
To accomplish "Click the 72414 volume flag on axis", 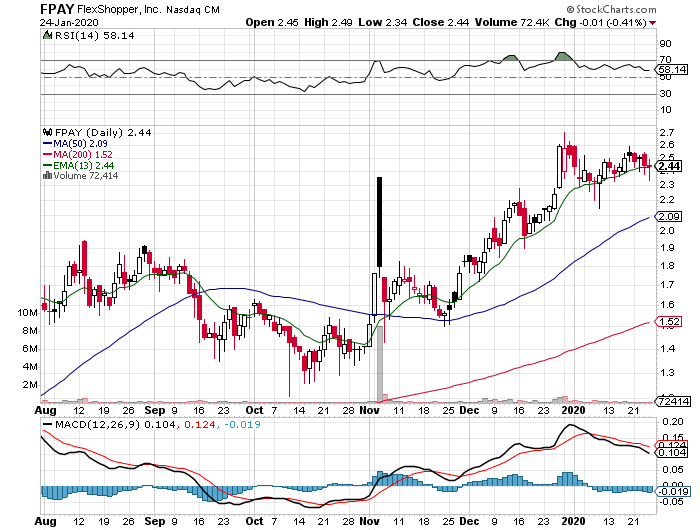I will [x=672, y=401].
